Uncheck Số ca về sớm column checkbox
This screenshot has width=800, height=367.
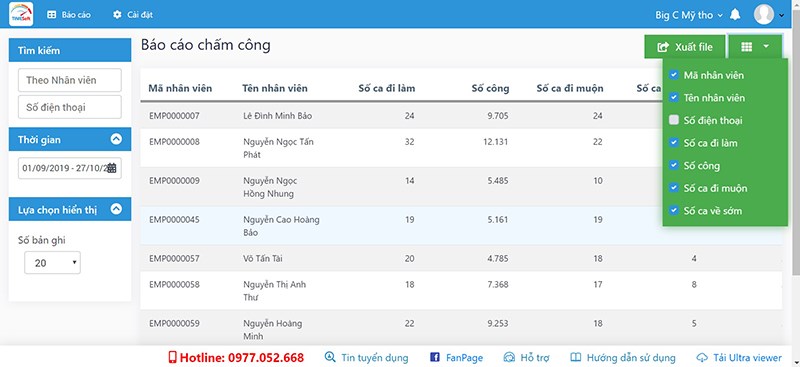coord(673,210)
